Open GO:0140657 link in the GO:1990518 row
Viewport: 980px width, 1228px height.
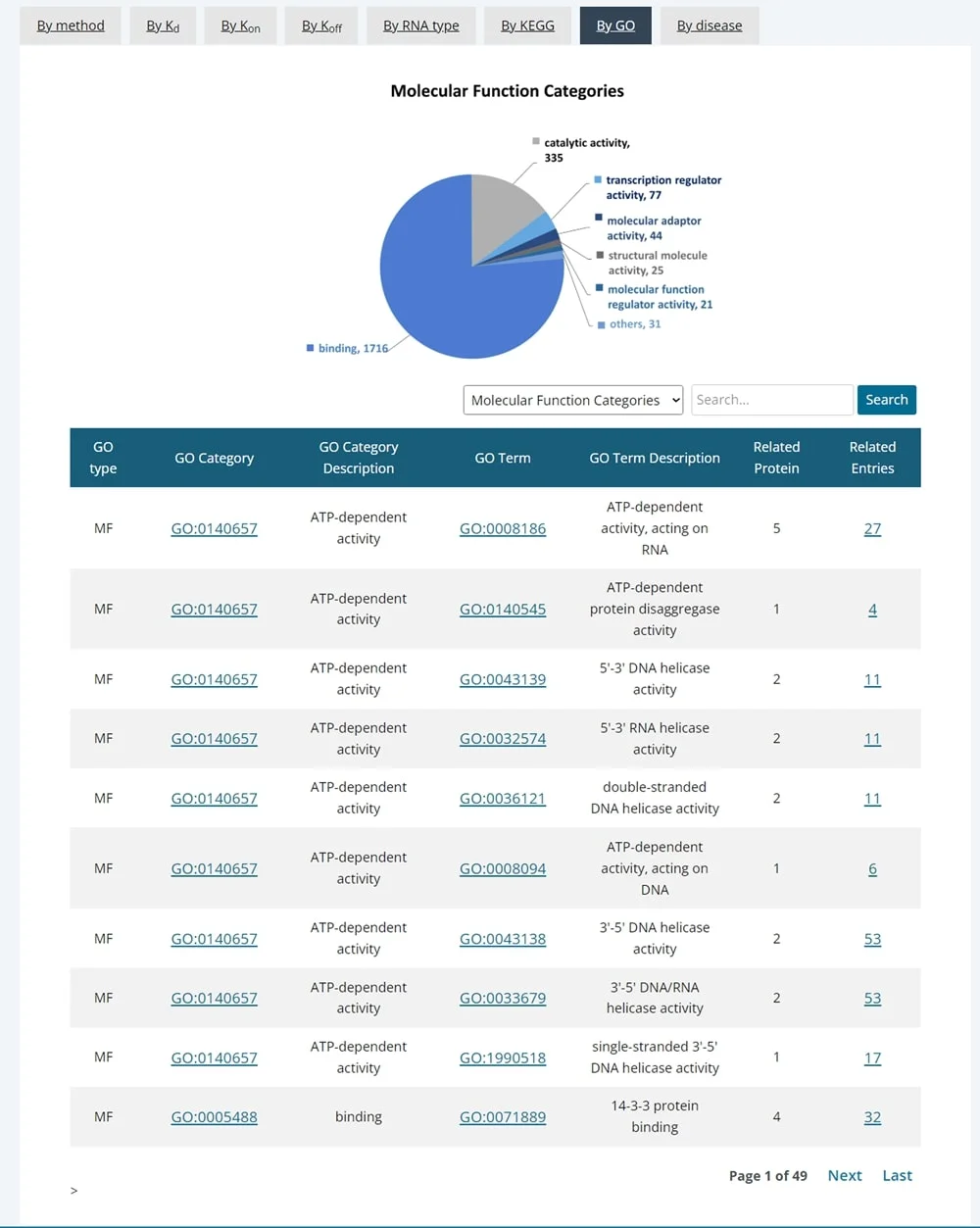214,1057
